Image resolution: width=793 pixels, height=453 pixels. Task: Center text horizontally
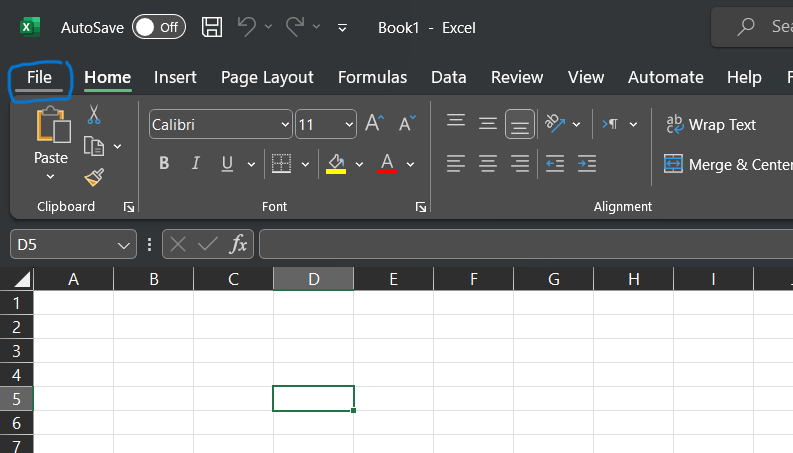488,164
